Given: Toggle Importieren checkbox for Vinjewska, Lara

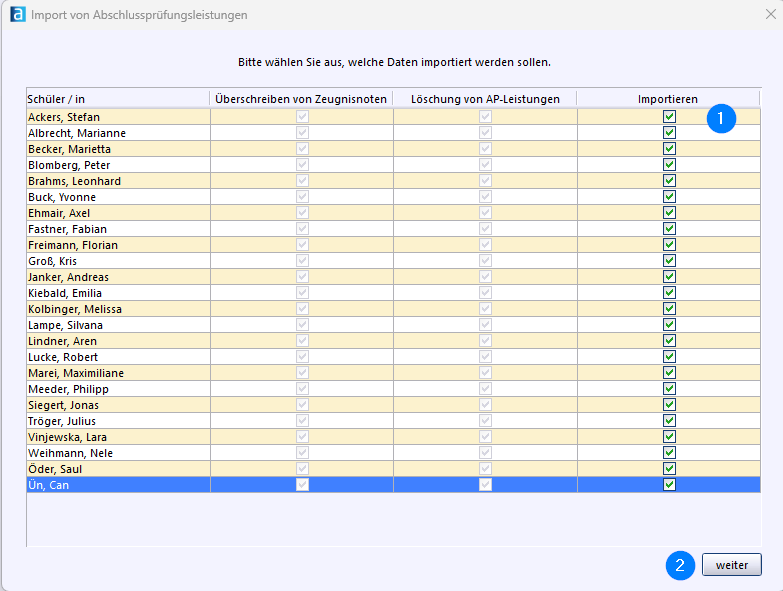Looking at the screenshot, I should 669,437.
